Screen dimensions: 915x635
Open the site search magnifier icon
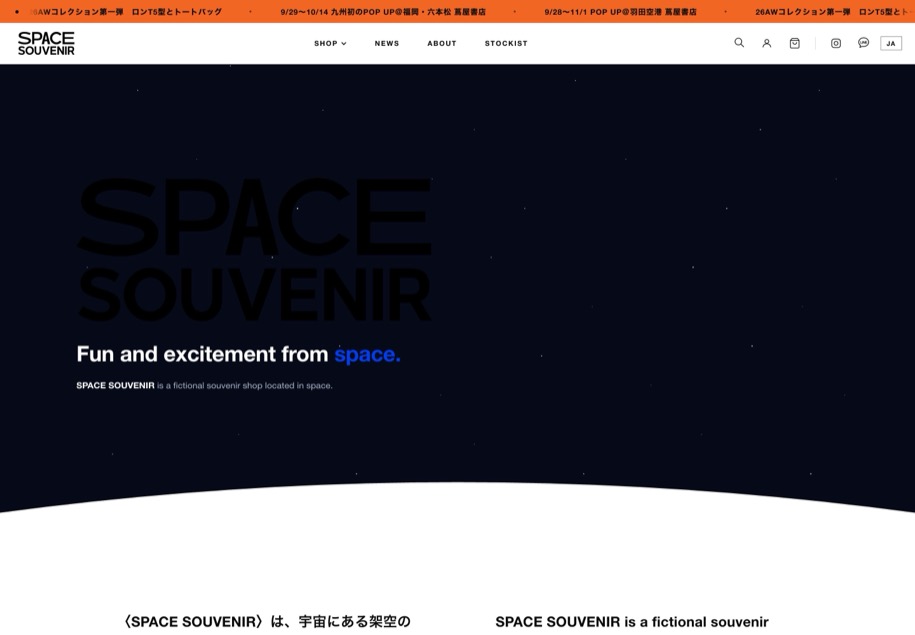pyautogui.click(x=739, y=43)
